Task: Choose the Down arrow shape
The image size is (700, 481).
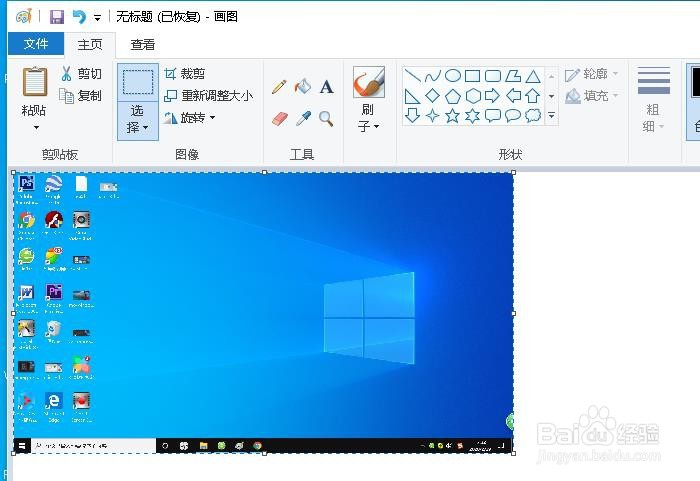Action: click(412, 116)
